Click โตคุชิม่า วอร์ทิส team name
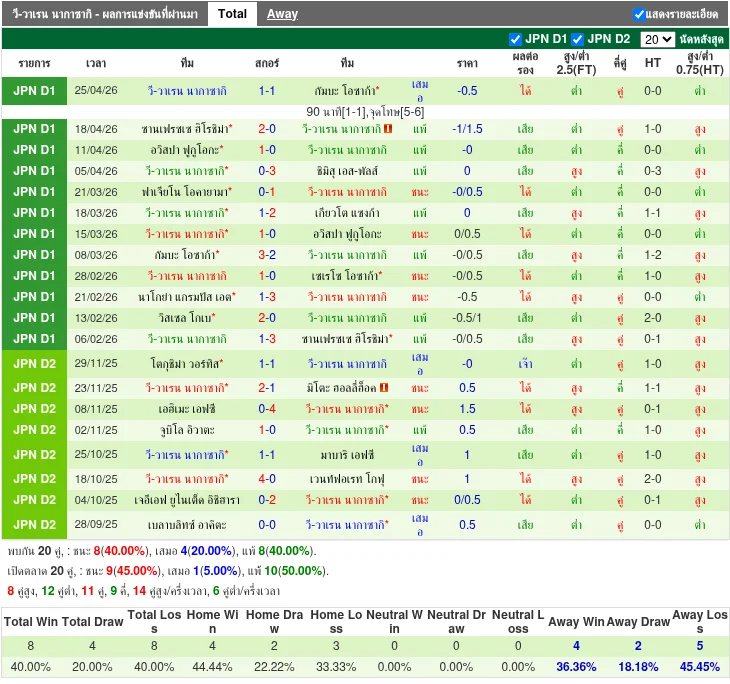This screenshot has width=730, height=684. pyautogui.click(x=187, y=363)
